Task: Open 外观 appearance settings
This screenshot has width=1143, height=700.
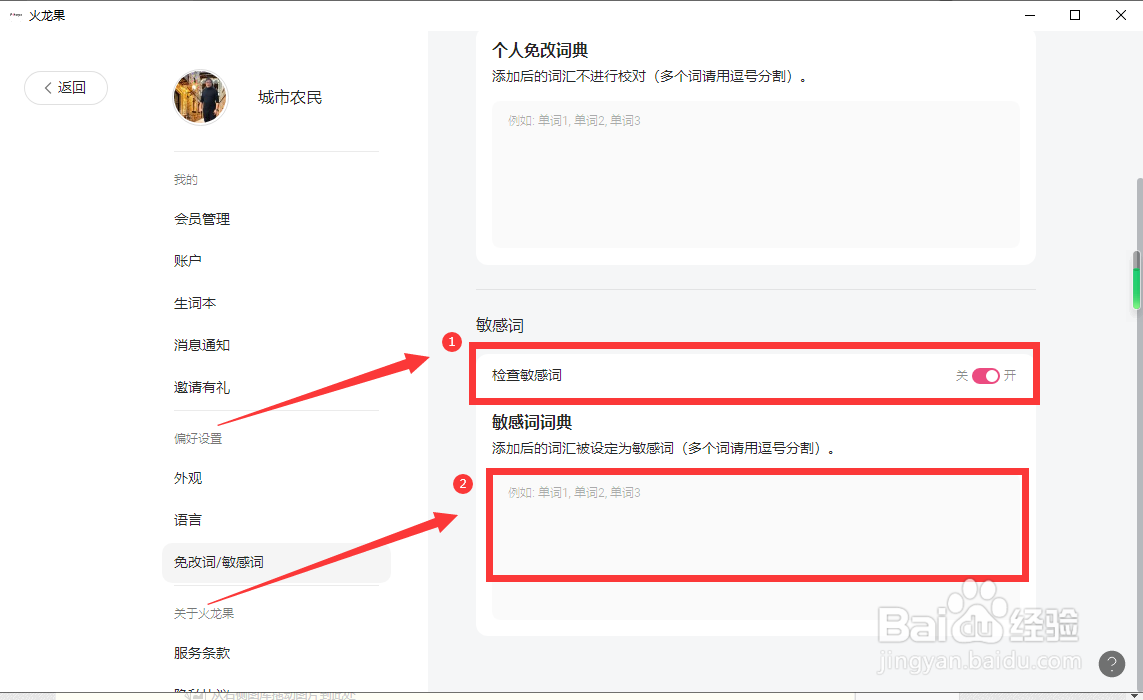Action: click(187, 478)
